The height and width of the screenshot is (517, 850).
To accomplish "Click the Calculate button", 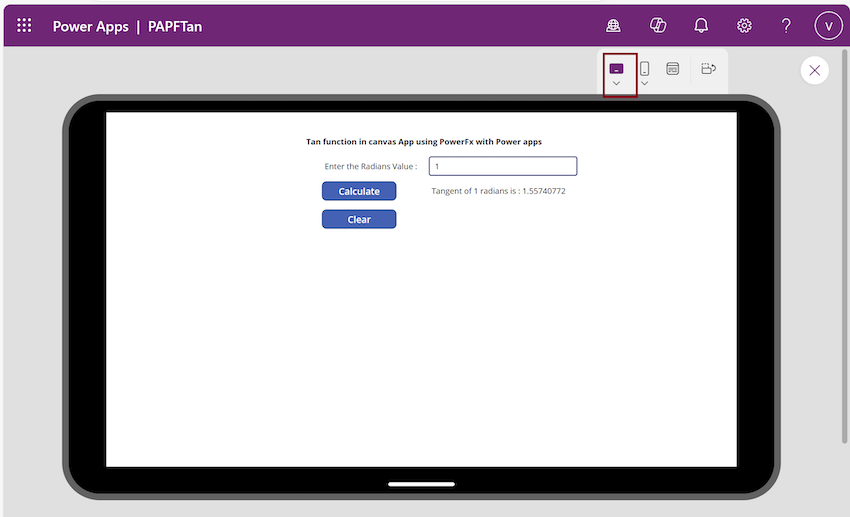I will [x=359, y=191].
